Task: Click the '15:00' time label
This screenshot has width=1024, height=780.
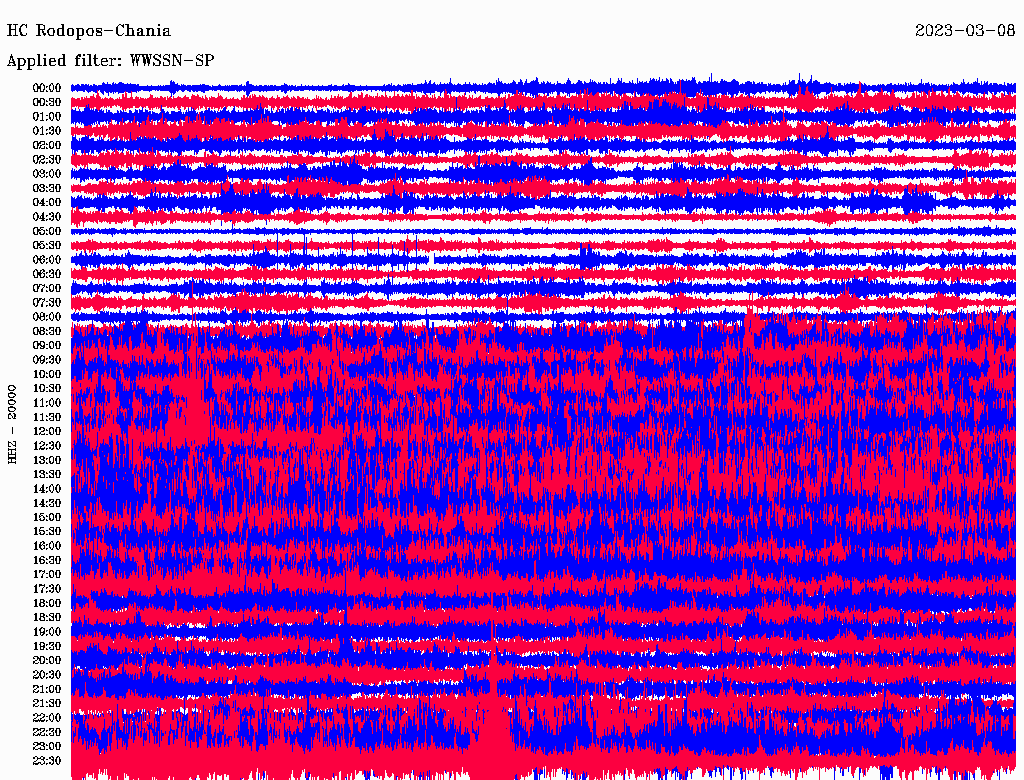Action: (47, 517)
